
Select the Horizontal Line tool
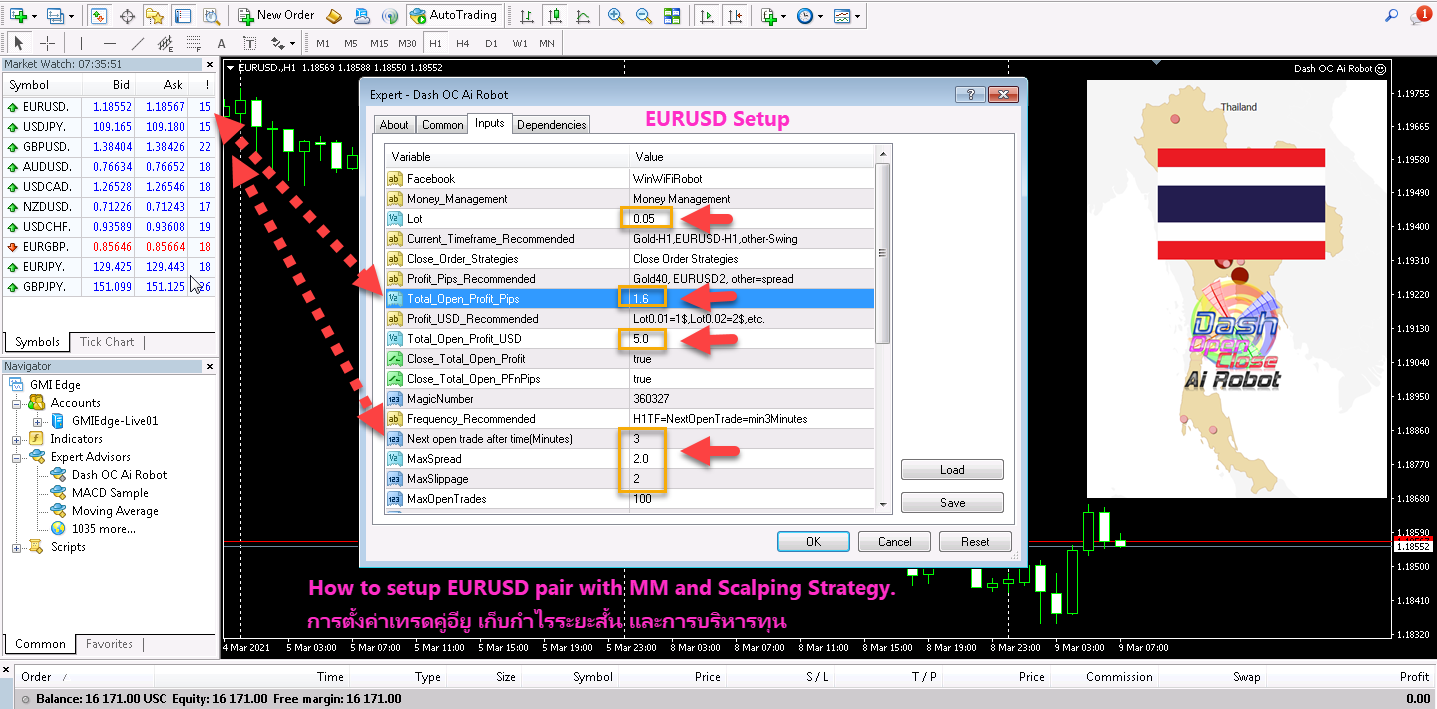click(110, 43)
